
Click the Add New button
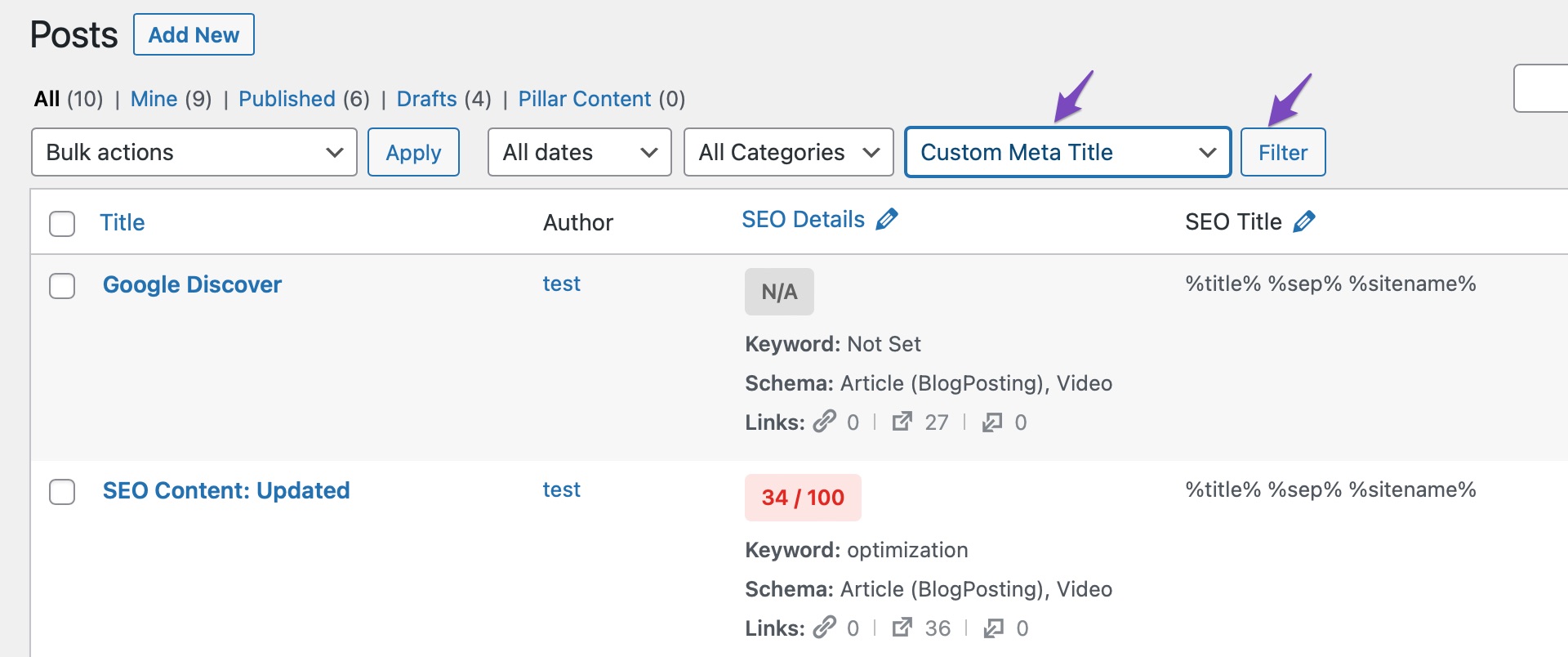click(x=194, y=34)
